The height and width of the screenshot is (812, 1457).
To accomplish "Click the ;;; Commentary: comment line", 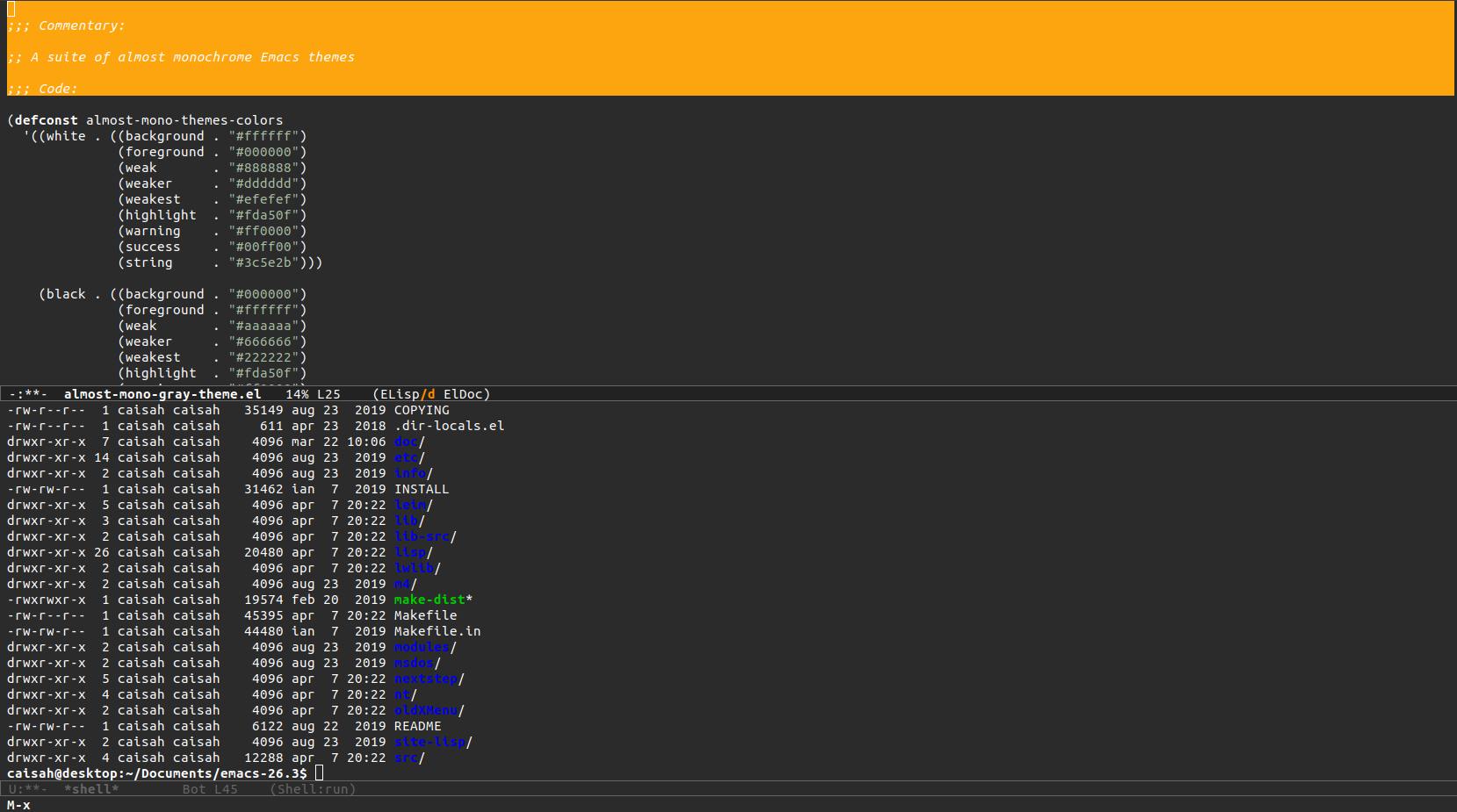I will point(66,25).
